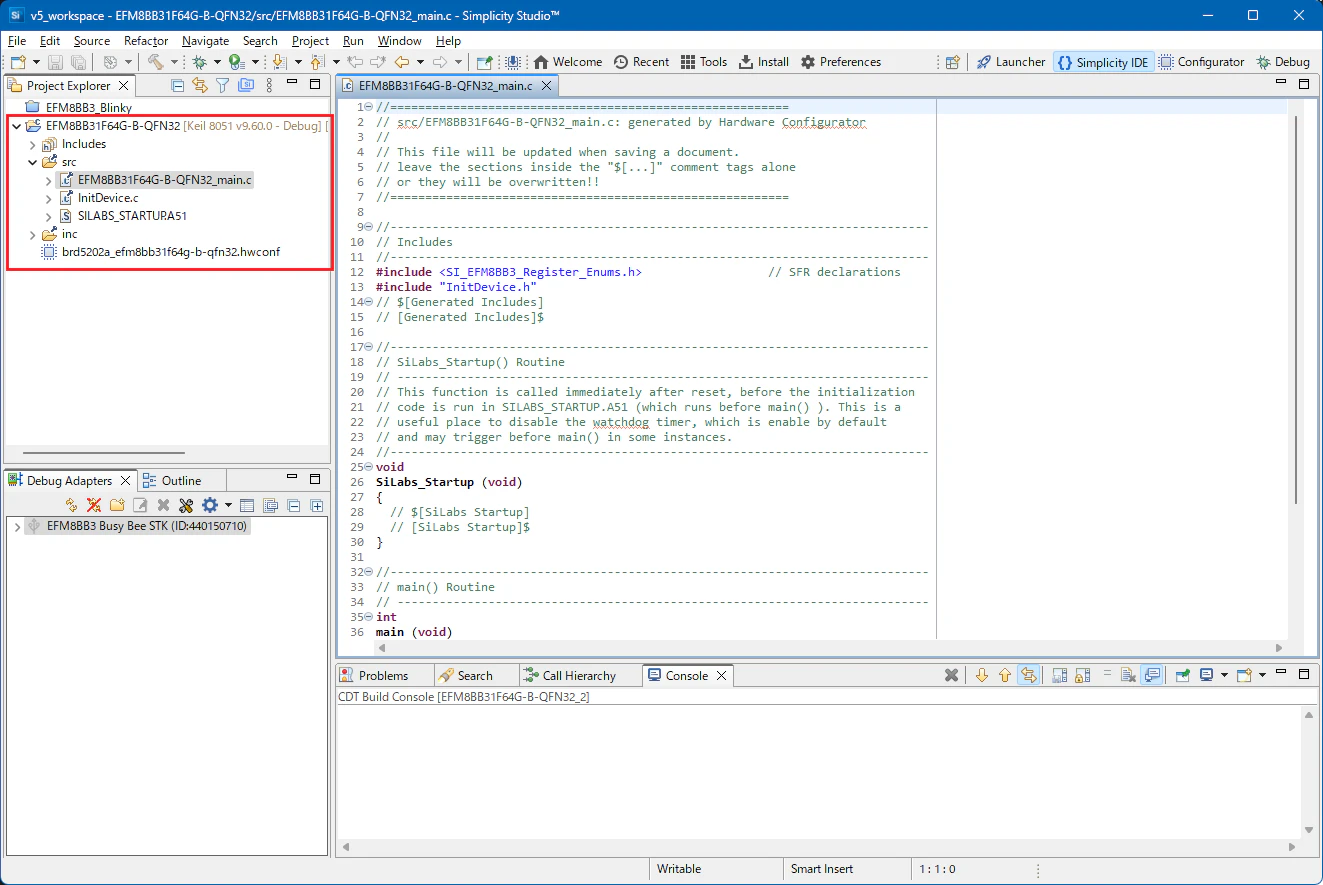Click the Save toolbar icon
Image resolution: width=1323 pixels, height=885 pixels.
[57, 62]
